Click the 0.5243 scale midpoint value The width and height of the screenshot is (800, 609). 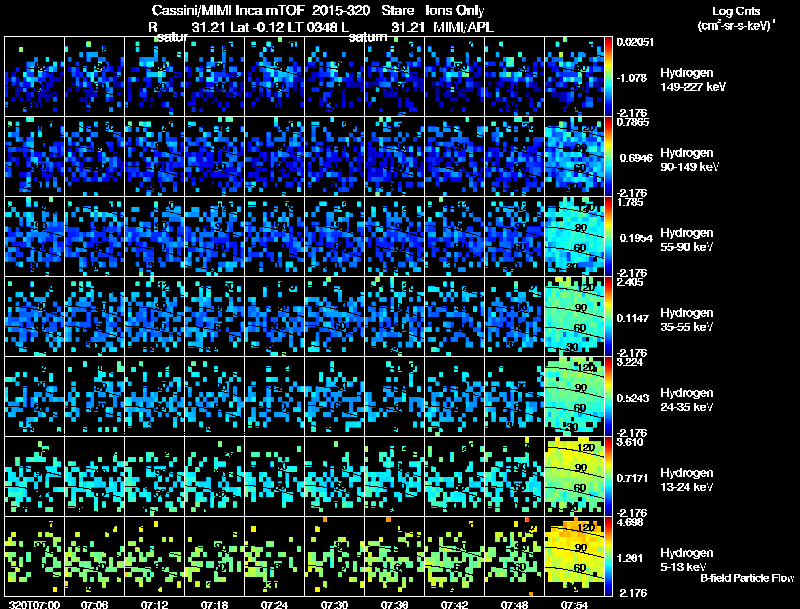[x=633, y=398]
